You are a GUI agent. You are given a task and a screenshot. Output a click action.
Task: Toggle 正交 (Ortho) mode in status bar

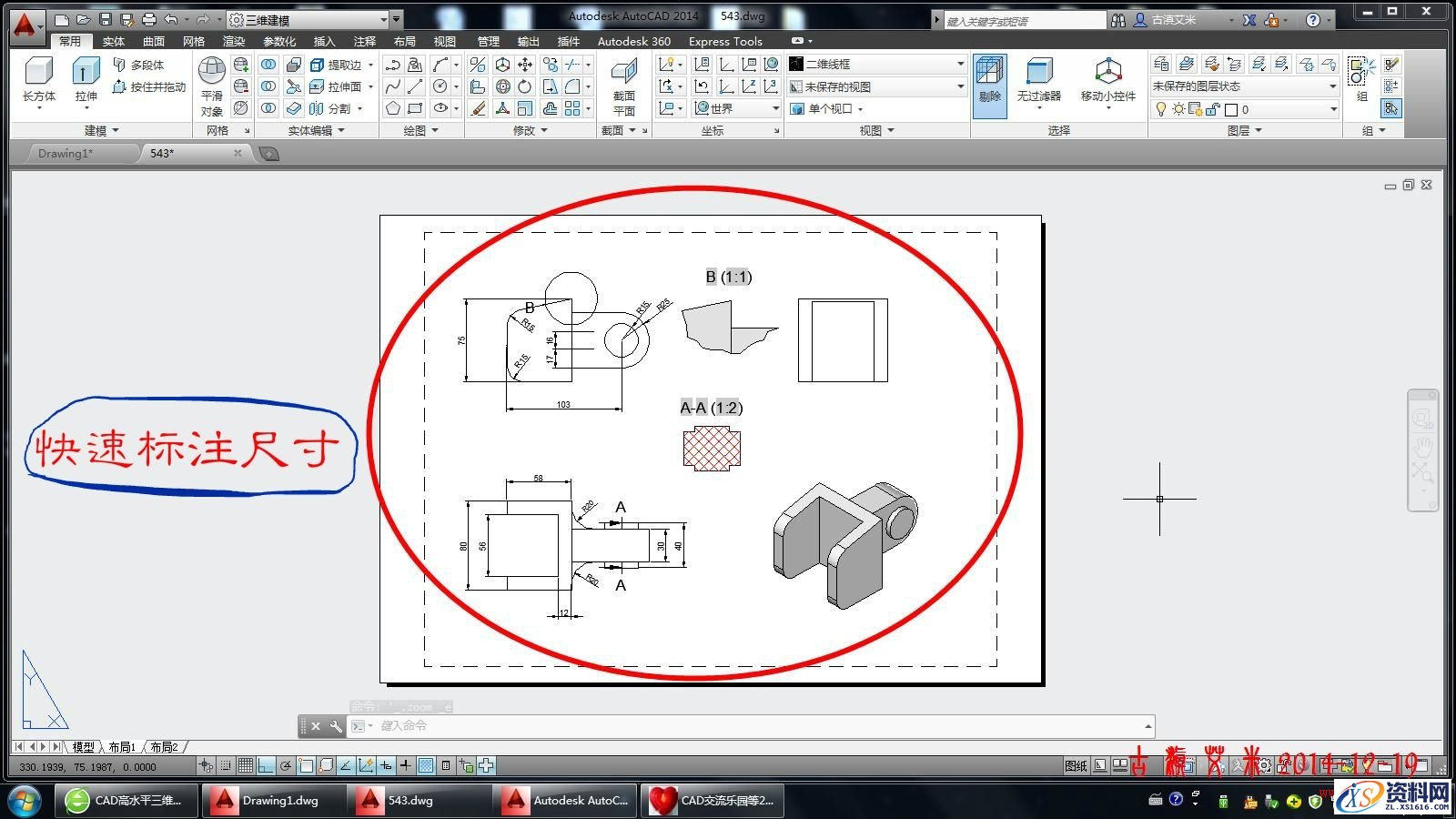click(x=266, y=765)
